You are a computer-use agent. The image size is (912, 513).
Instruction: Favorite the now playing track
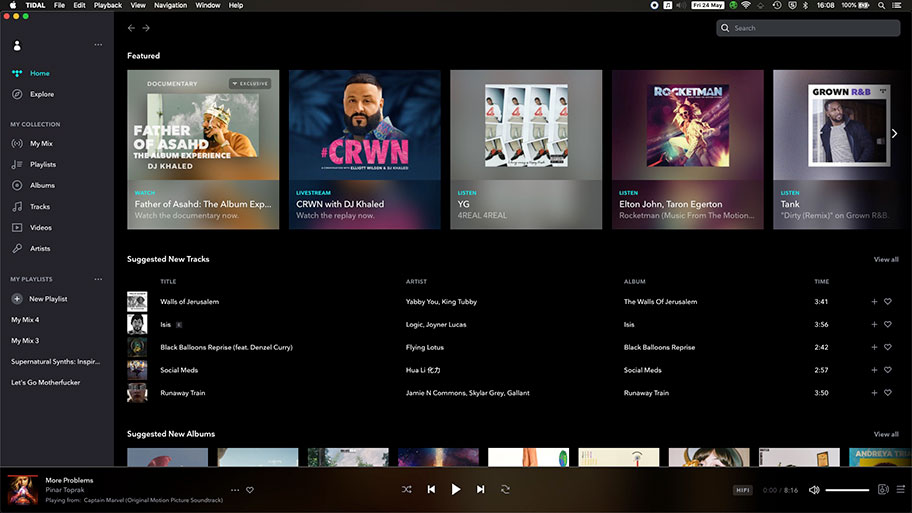pos(250,490)
